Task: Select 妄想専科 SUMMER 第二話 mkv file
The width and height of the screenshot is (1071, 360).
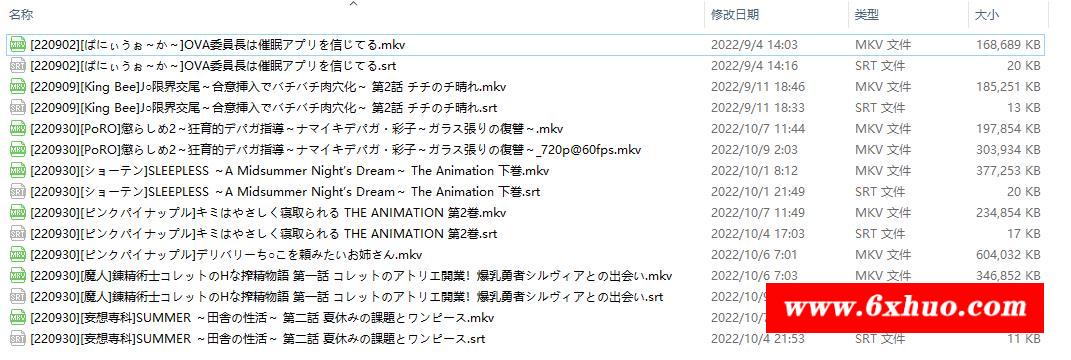Action: [x=526, y=318]
